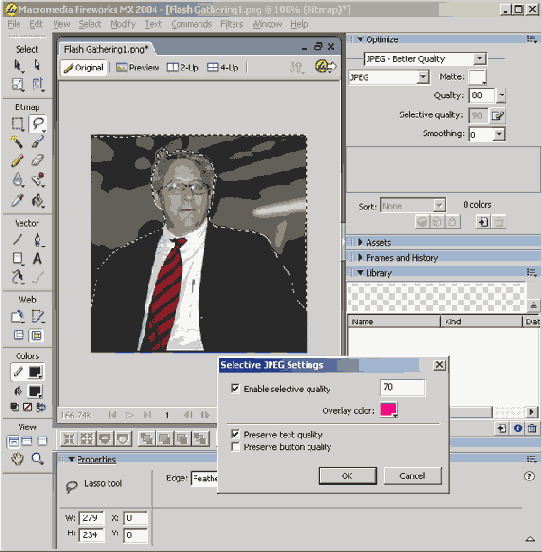The width and height of the screenshot is (542, 552).
Task: Pick the Eraser tool
Action: coord(37,161)
